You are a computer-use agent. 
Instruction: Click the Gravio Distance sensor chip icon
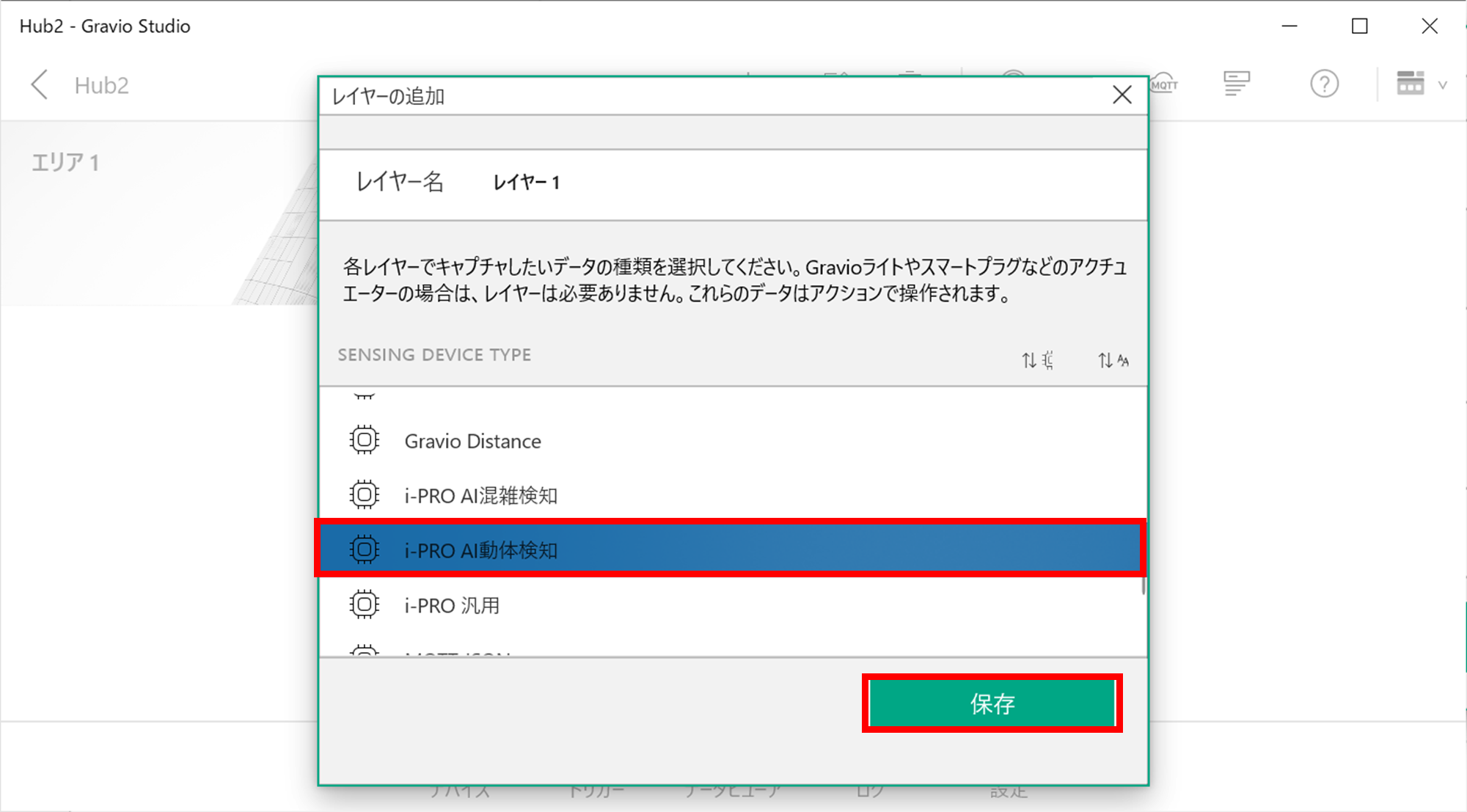(364, 440)
